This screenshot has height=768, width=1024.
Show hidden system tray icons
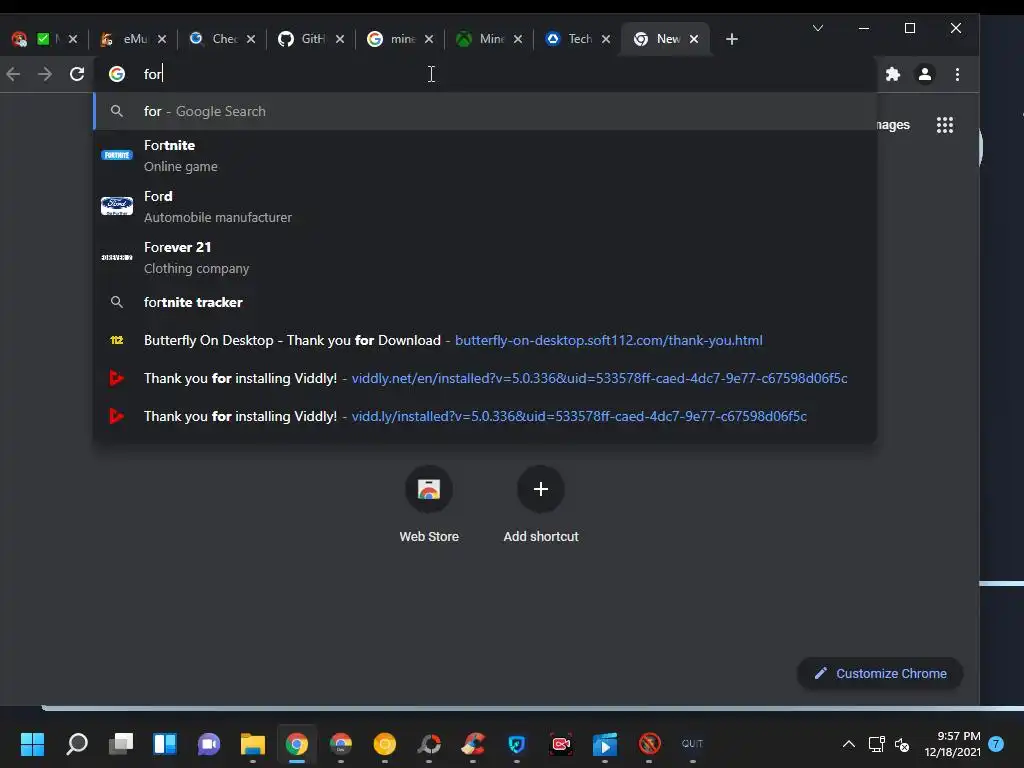848,744
